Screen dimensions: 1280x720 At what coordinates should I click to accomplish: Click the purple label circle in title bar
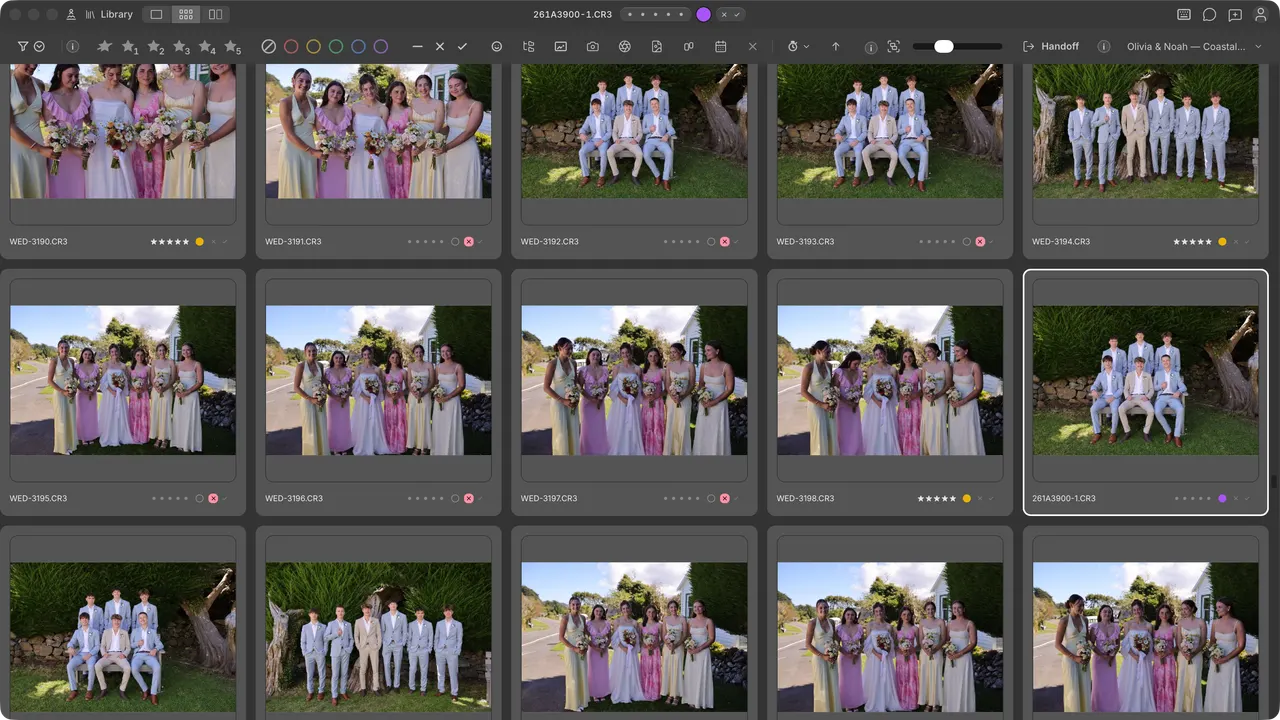click(x=704, y=14)
